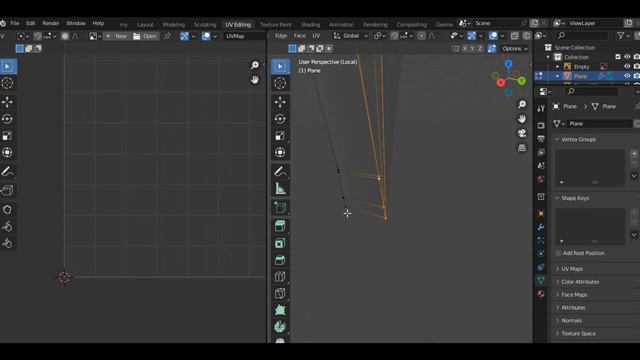Select the Transform tool in 3D viewport
The image size is (640, 360).
click(x=280, y=152)
